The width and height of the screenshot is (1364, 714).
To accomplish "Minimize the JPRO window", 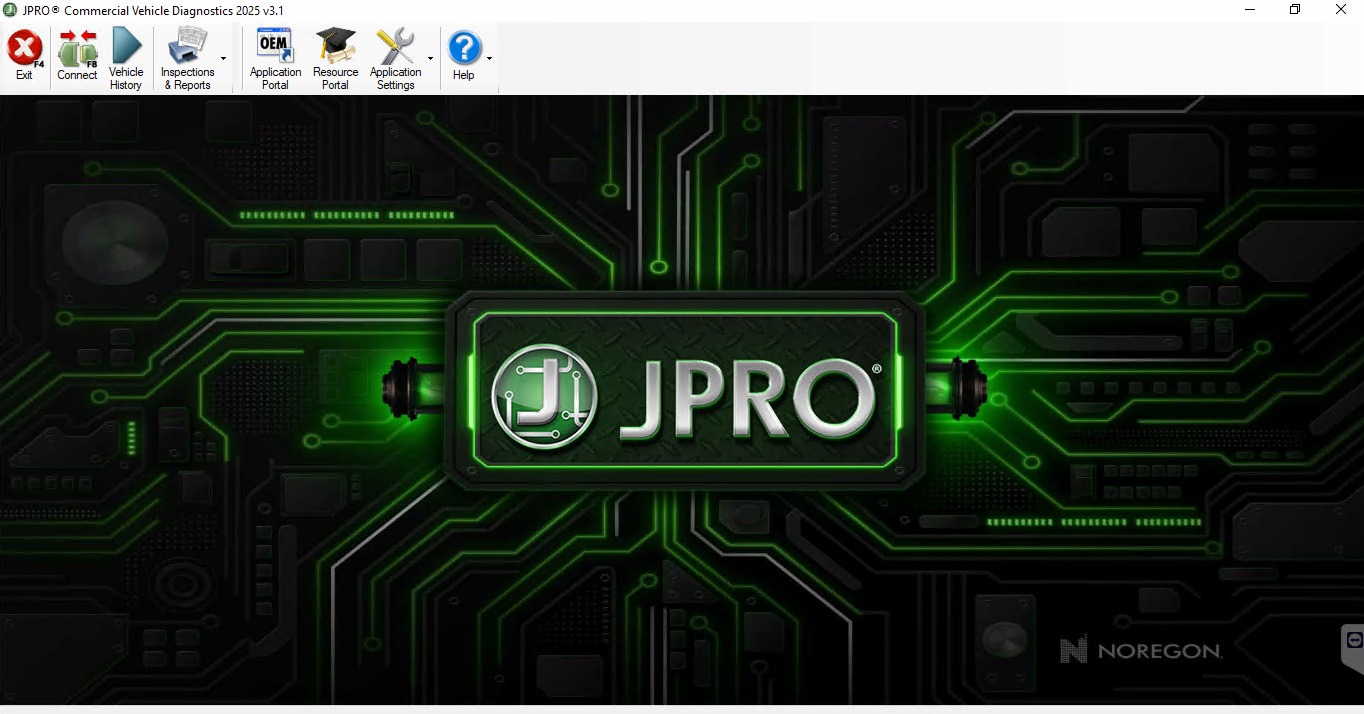I will click(x=1250, y=10).
